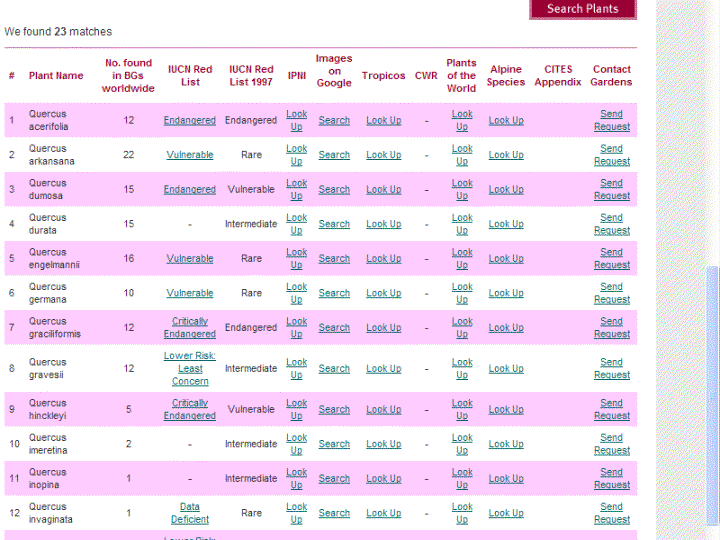Open IPNI Look Up for Quercus inopina

coord(297,478)
